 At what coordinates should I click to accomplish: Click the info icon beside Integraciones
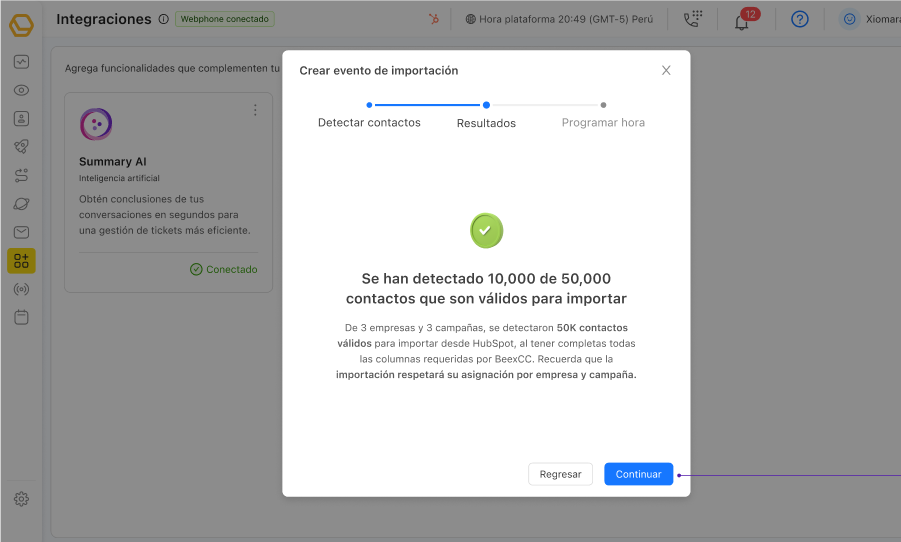coord(163,19)
